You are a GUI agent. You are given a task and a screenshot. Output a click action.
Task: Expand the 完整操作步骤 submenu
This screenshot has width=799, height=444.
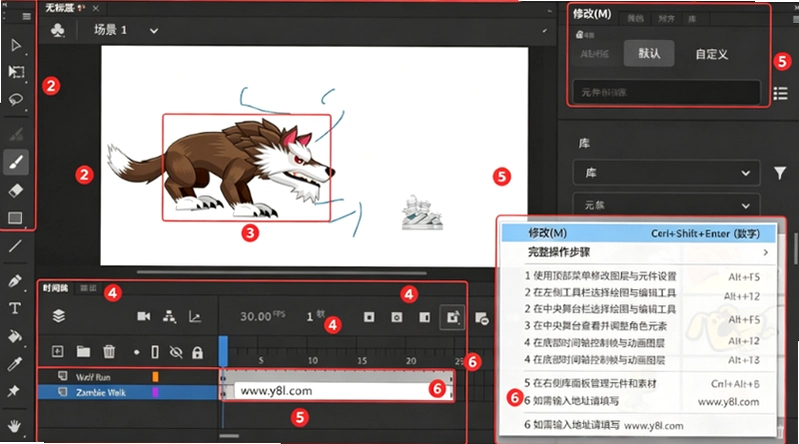tap(638, 252)
